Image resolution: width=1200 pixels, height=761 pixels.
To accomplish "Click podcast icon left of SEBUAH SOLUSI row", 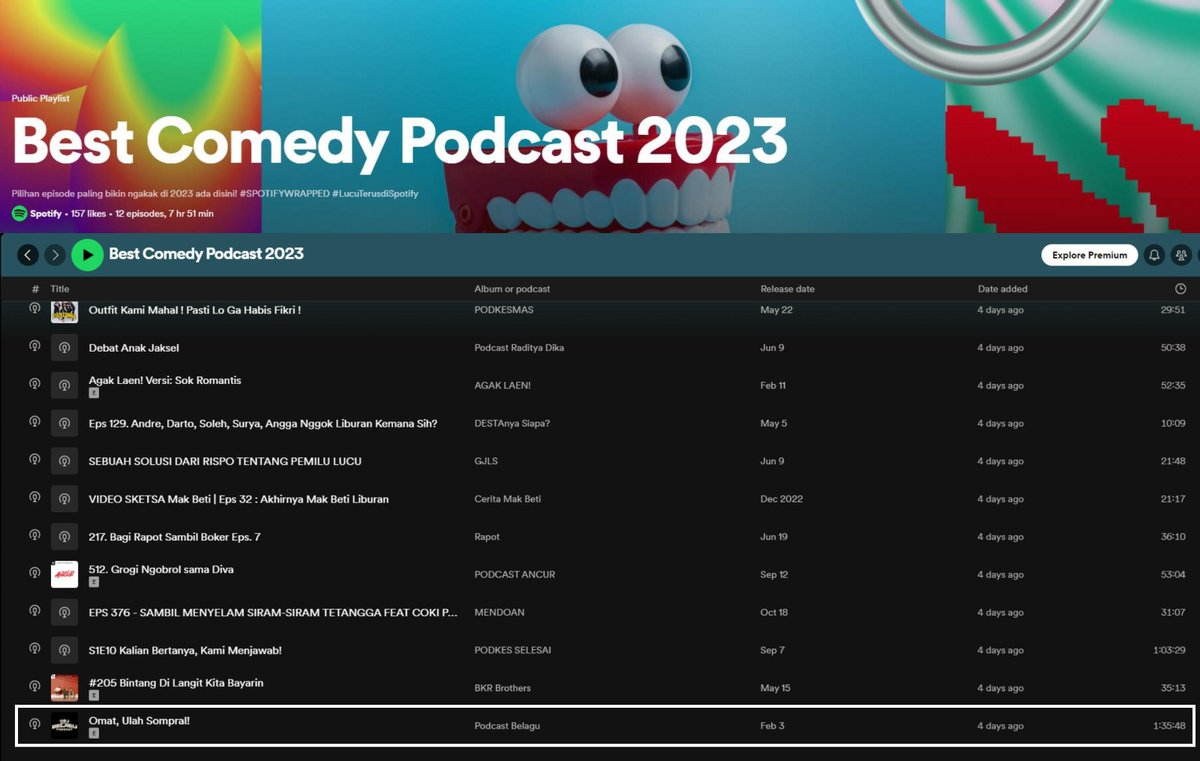I will pyautogui.click(x=34, y=461).
